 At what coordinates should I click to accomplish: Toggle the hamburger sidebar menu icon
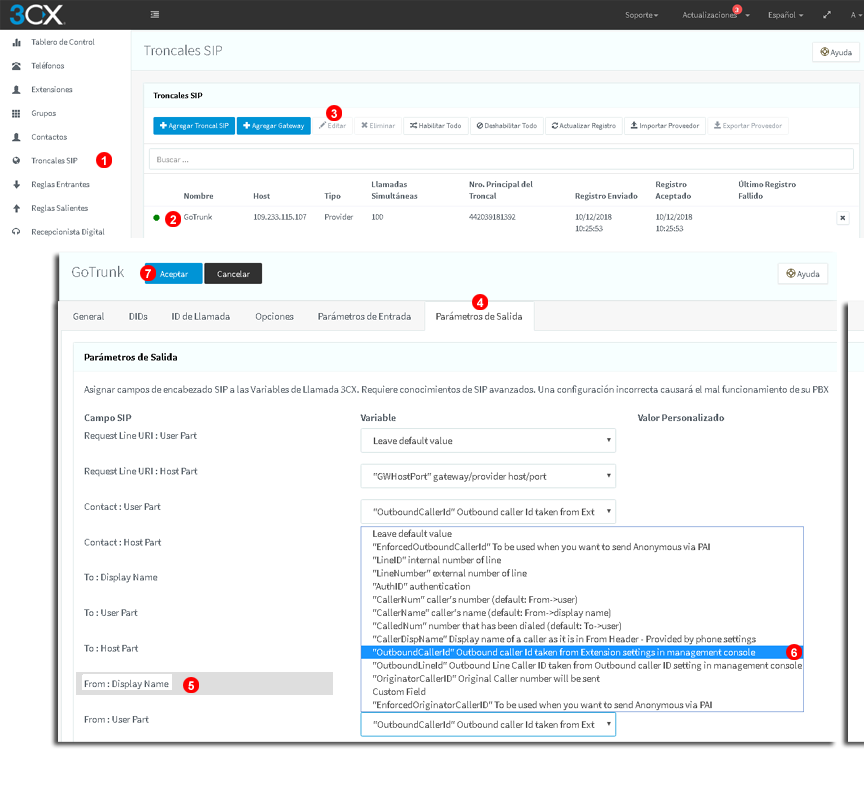pos(155,14)
